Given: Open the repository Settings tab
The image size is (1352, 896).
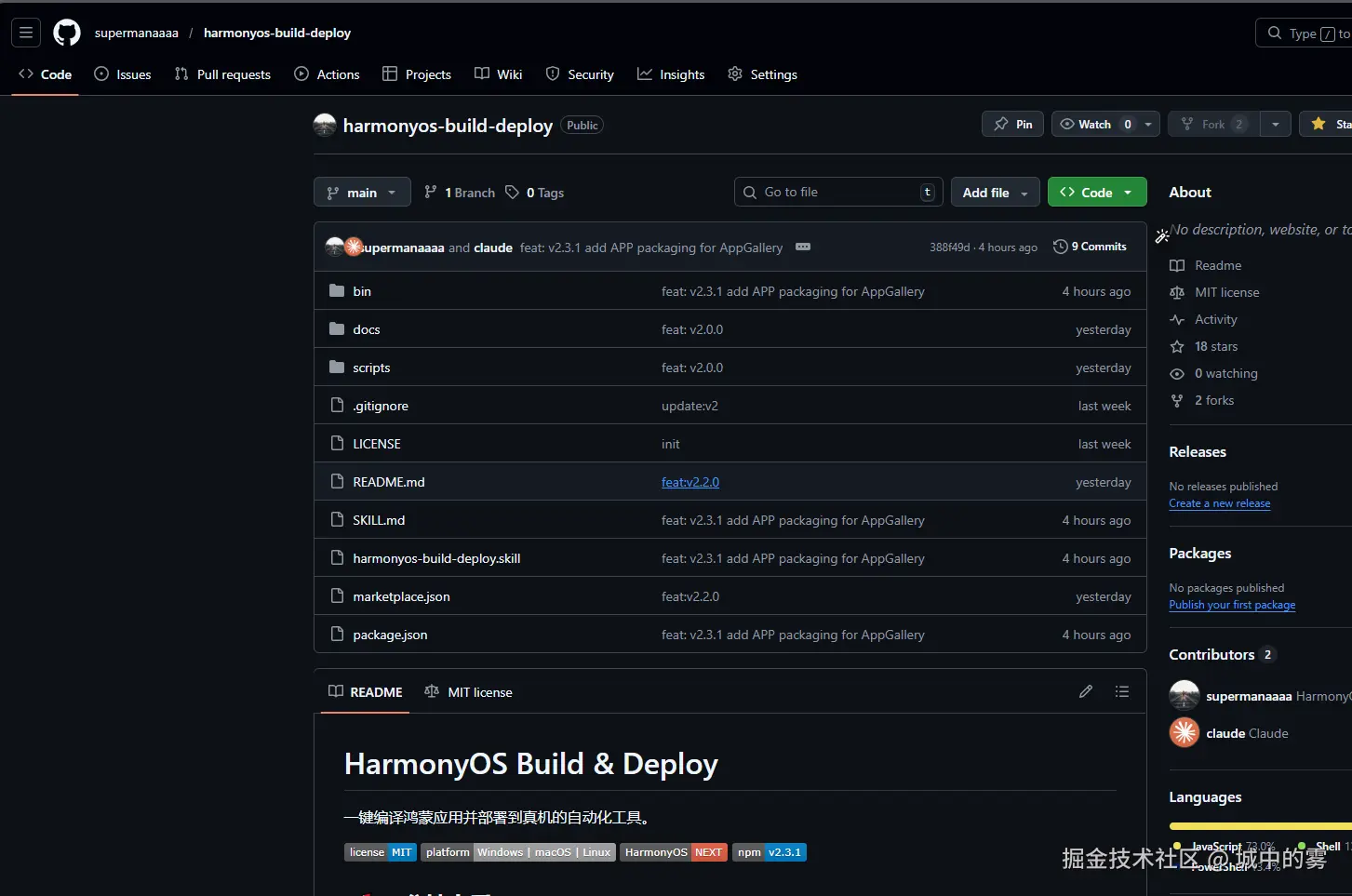Looking at the screenshot, I should [x=762, y=74].
